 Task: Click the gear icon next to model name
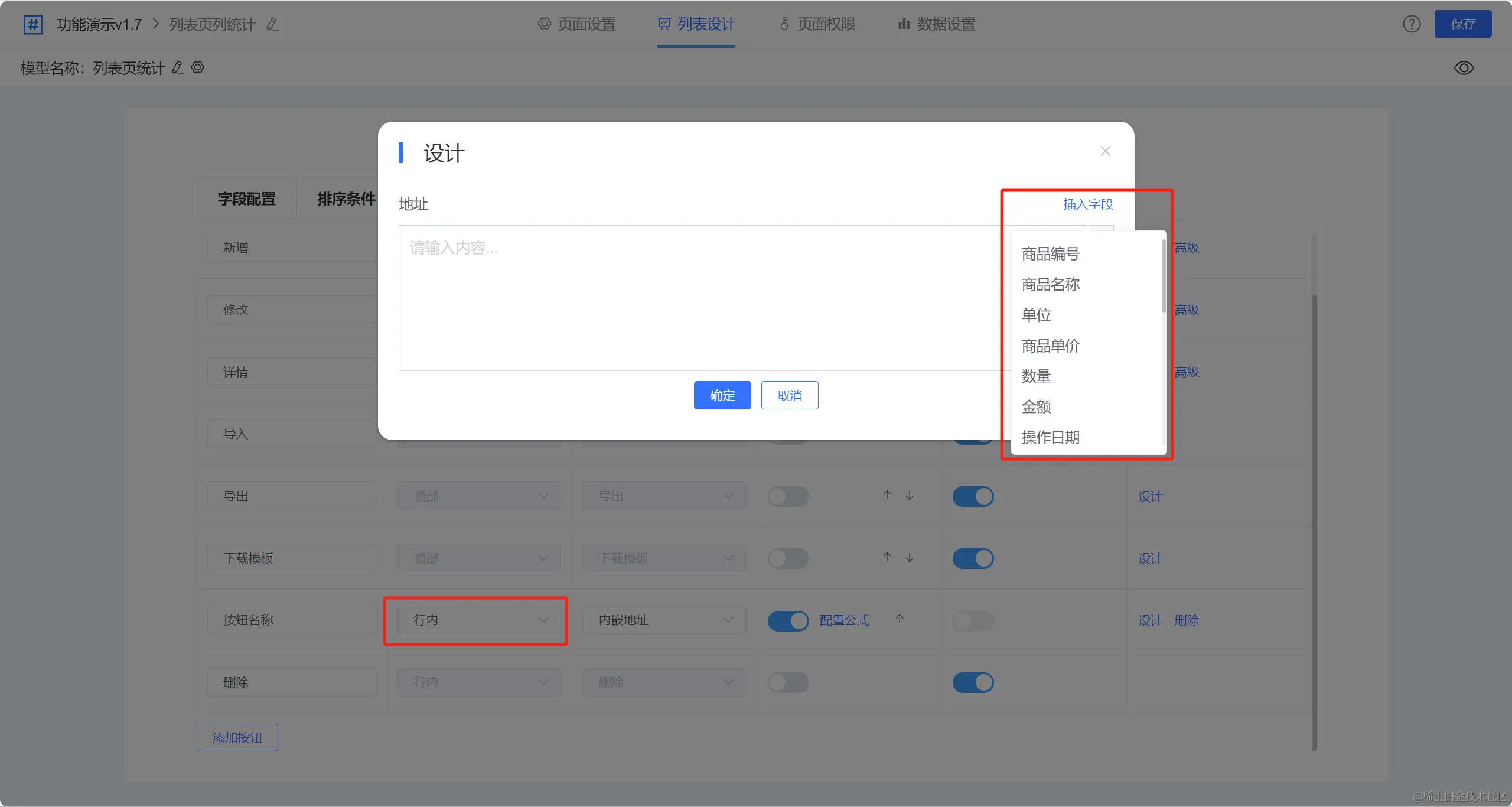198,68
